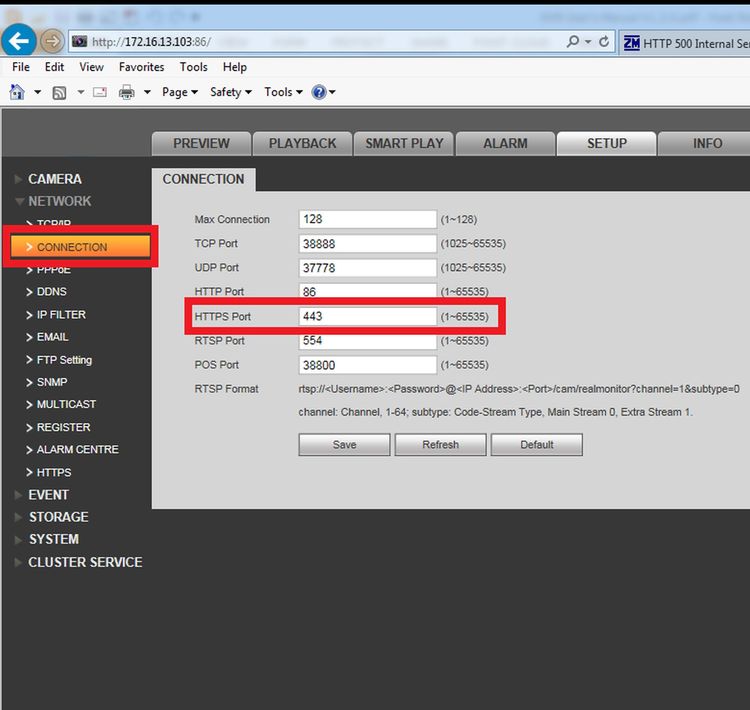Click the Save button
The image size is (750, 710).
pos(344,444)
